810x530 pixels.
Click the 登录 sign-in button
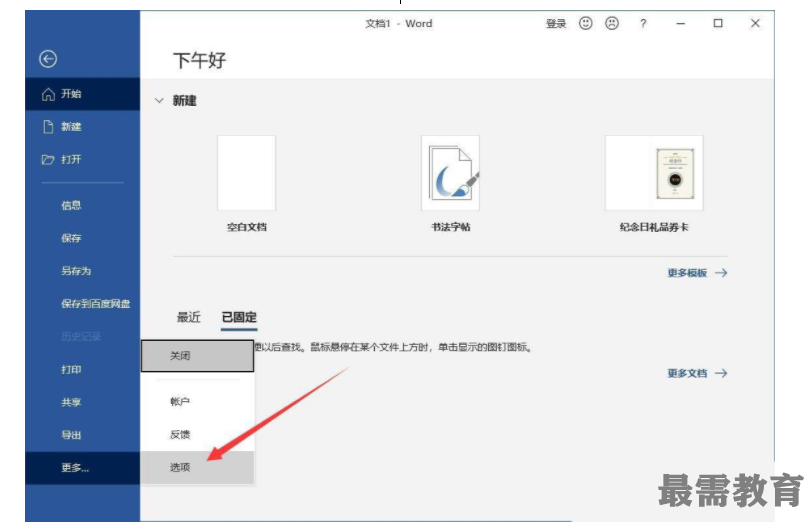point(556,23)
